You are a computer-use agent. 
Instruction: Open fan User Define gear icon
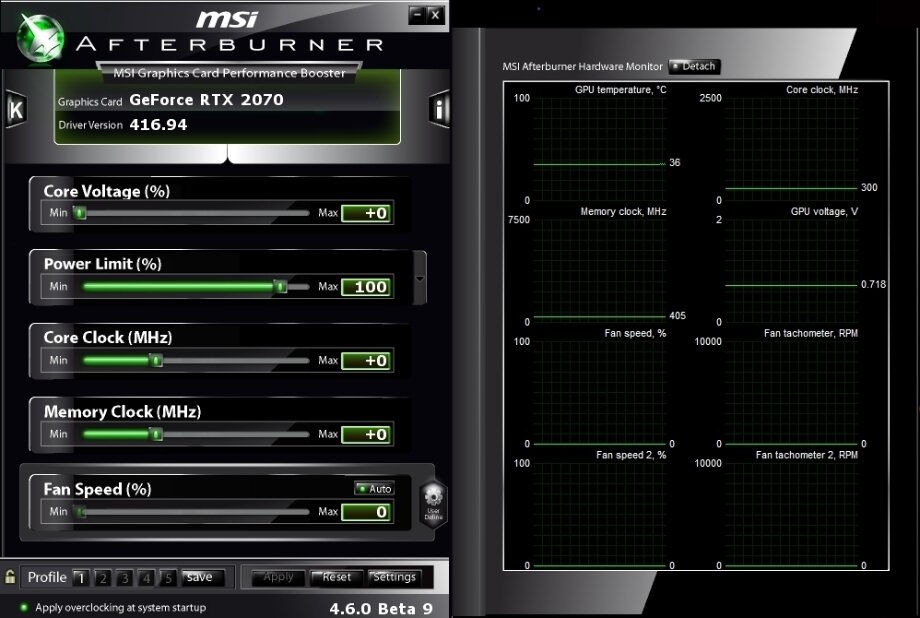(x=433, y=504)
